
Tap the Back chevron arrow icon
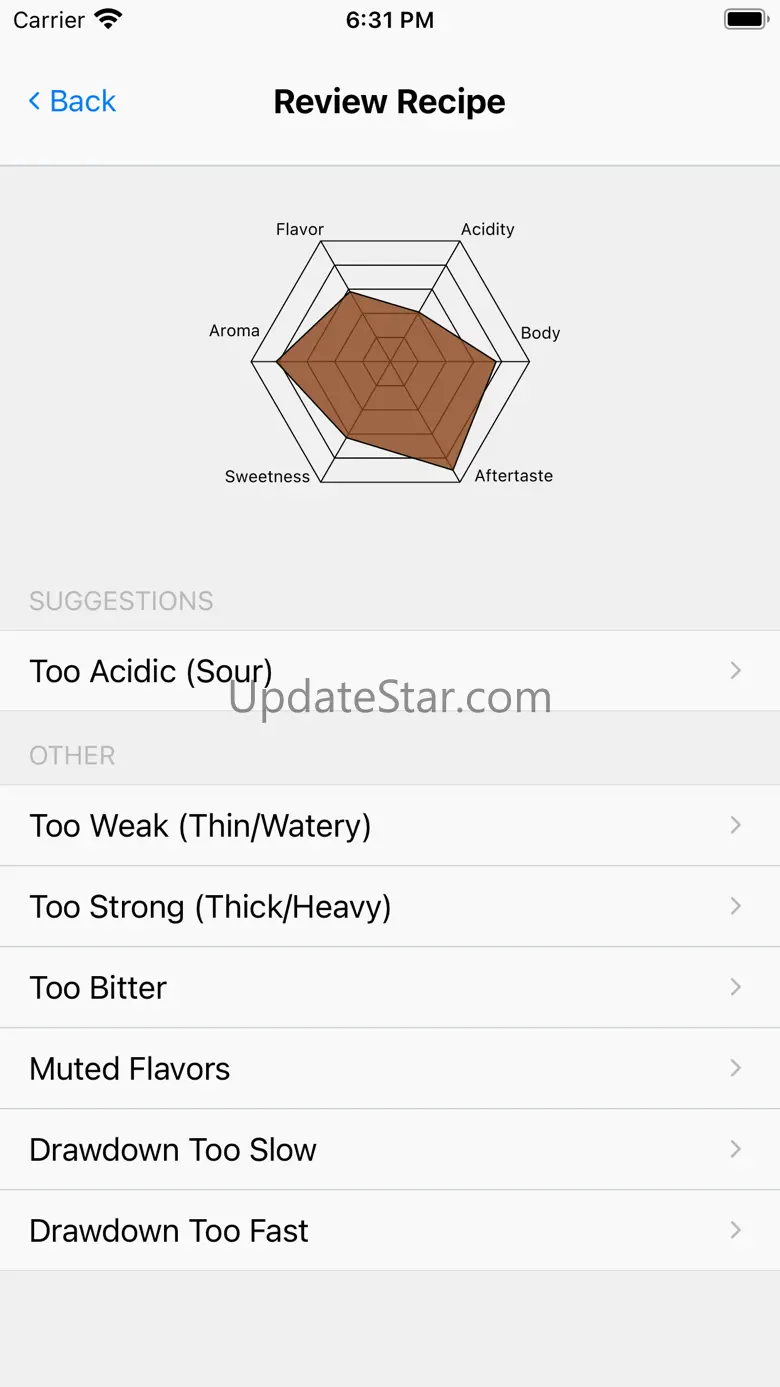[x=34, y=101]
